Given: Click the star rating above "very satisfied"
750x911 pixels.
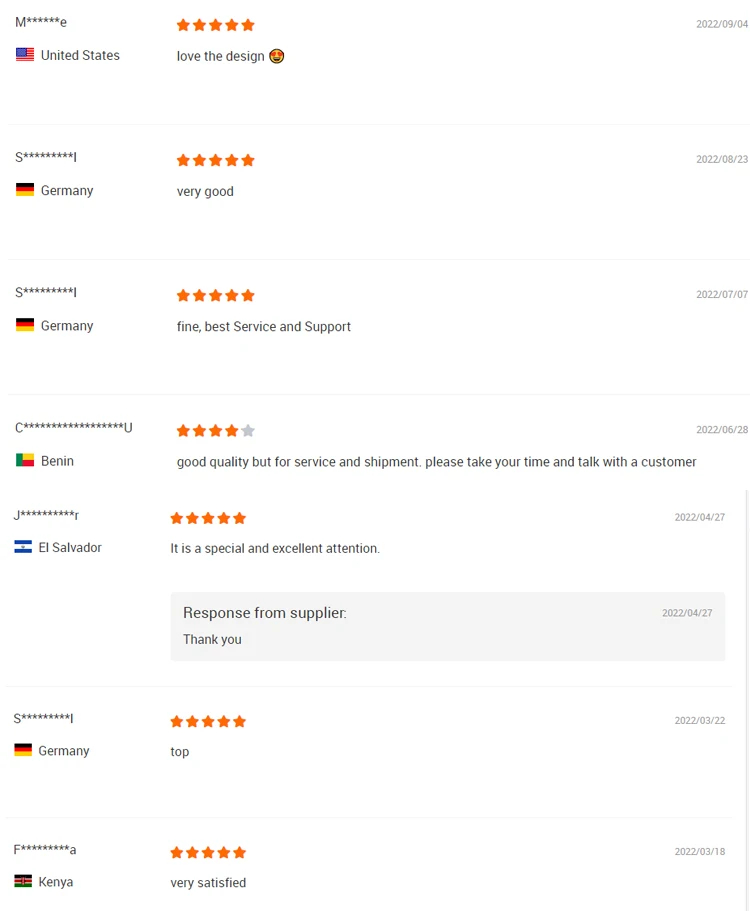Looking at the screenshot, I should tap(208, 853).
